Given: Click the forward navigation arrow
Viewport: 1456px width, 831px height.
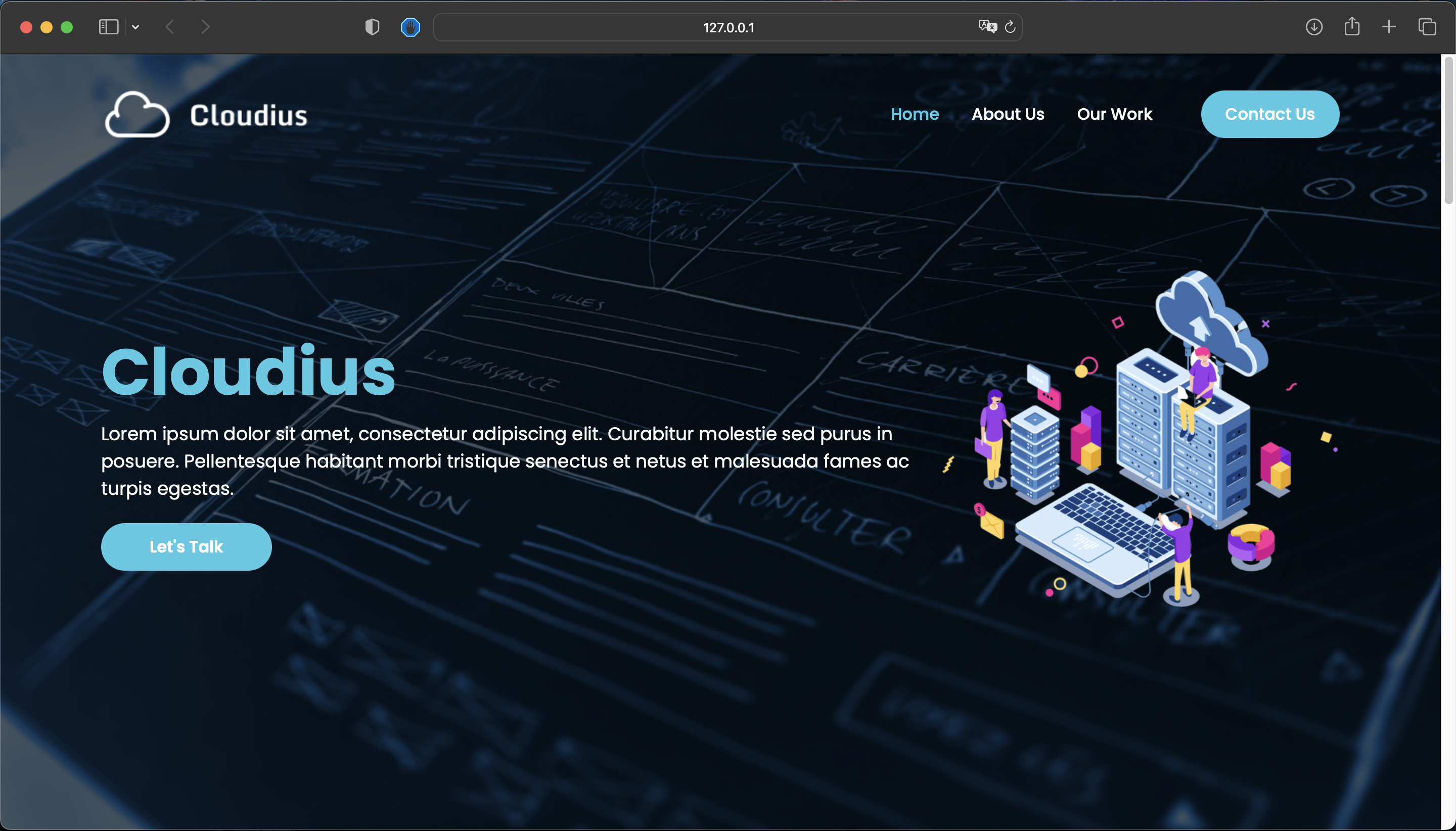Looking at the screenshot, I should coord(205,27).
